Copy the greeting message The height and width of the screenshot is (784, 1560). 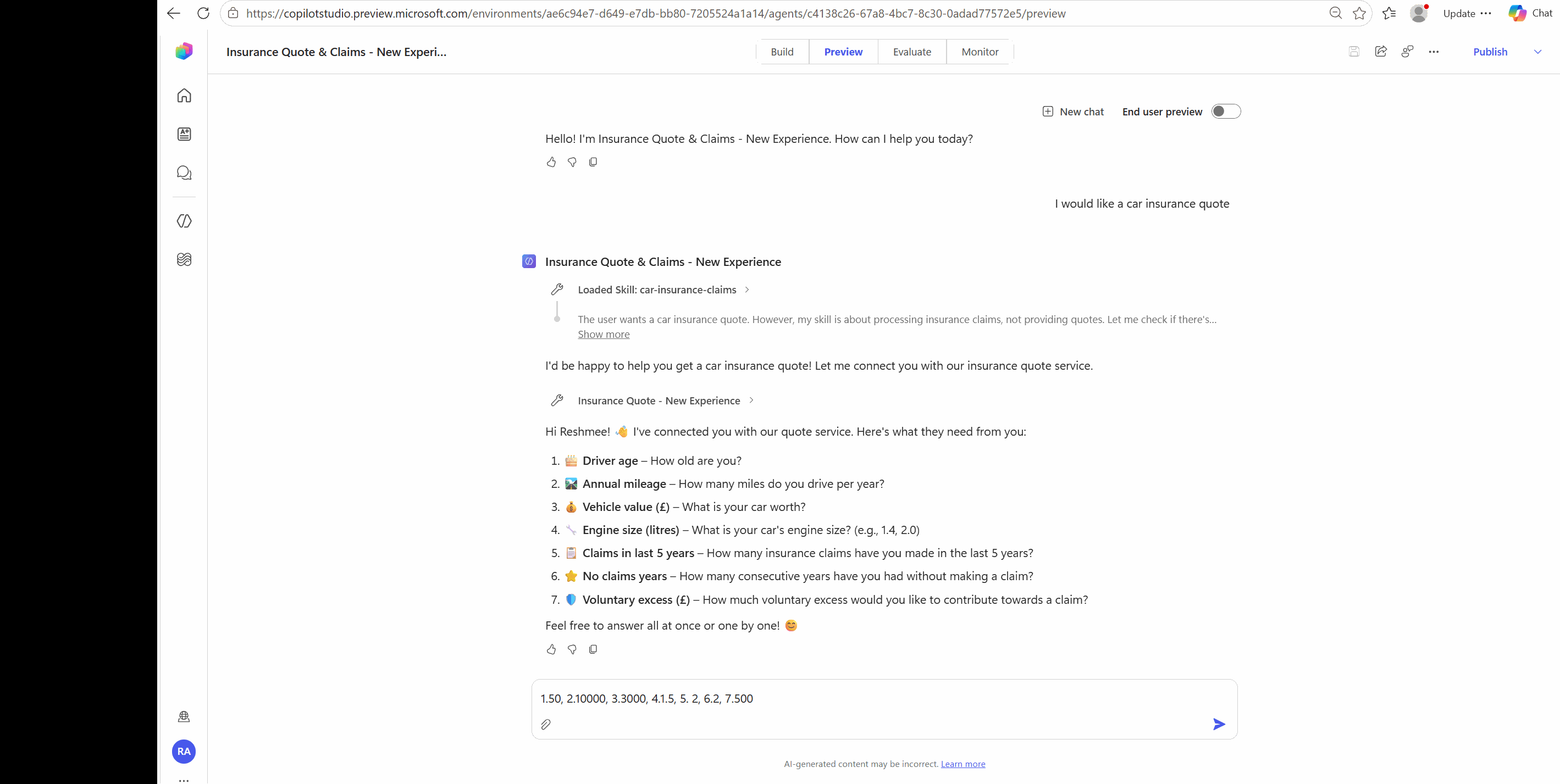click(593, 162)
